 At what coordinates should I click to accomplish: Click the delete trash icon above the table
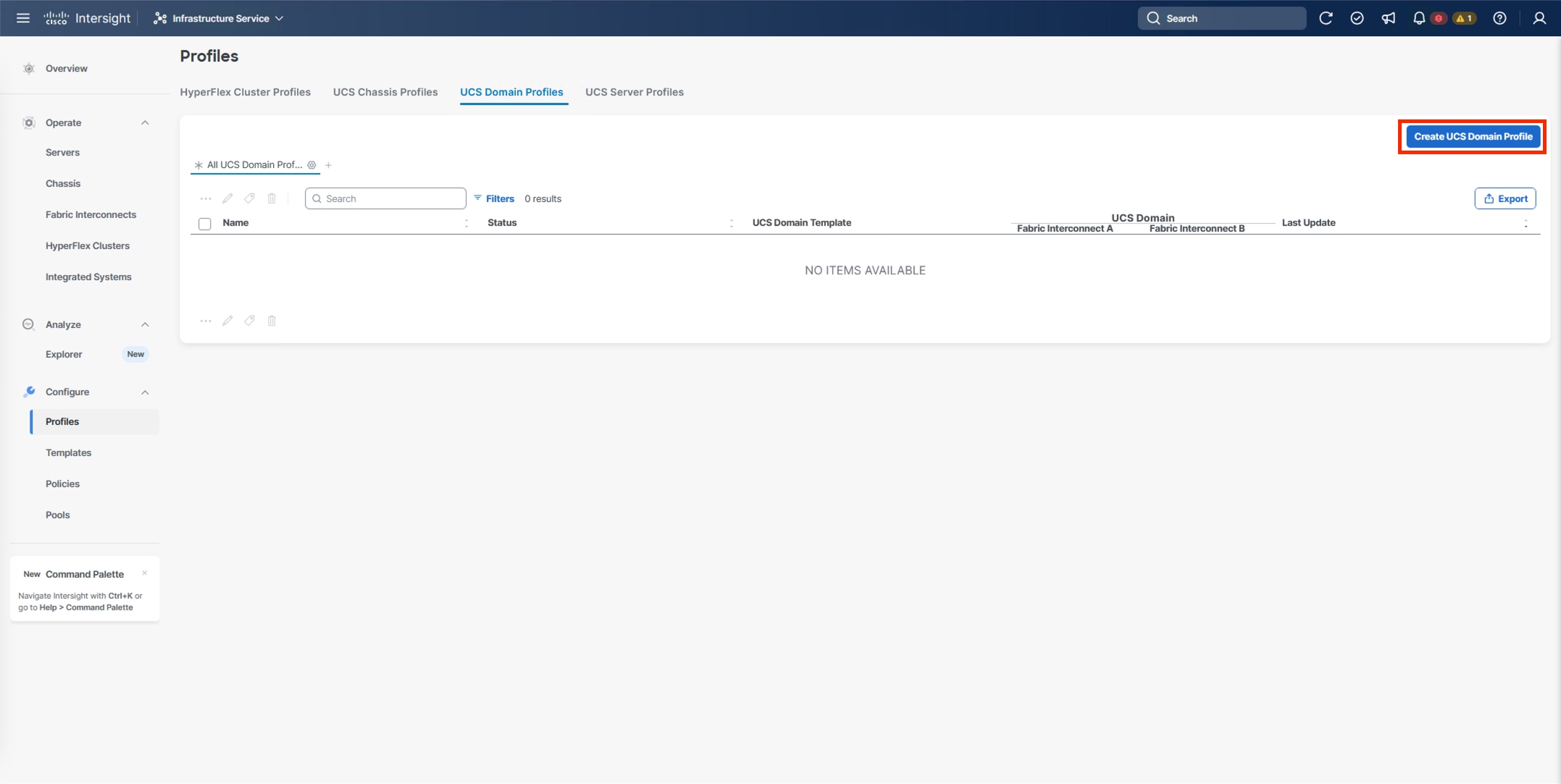272,198
